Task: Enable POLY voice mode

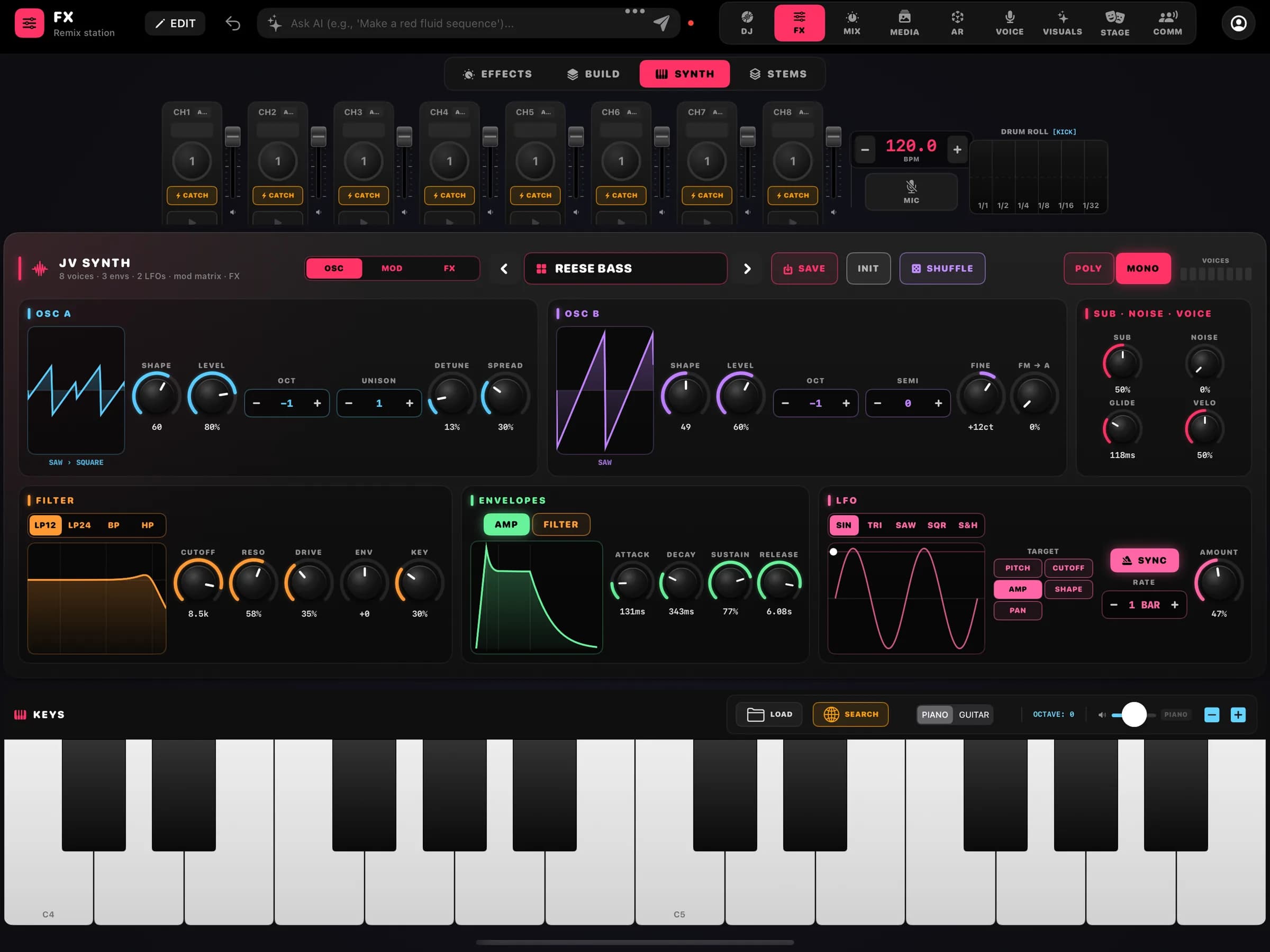Action: (1088, 269)
